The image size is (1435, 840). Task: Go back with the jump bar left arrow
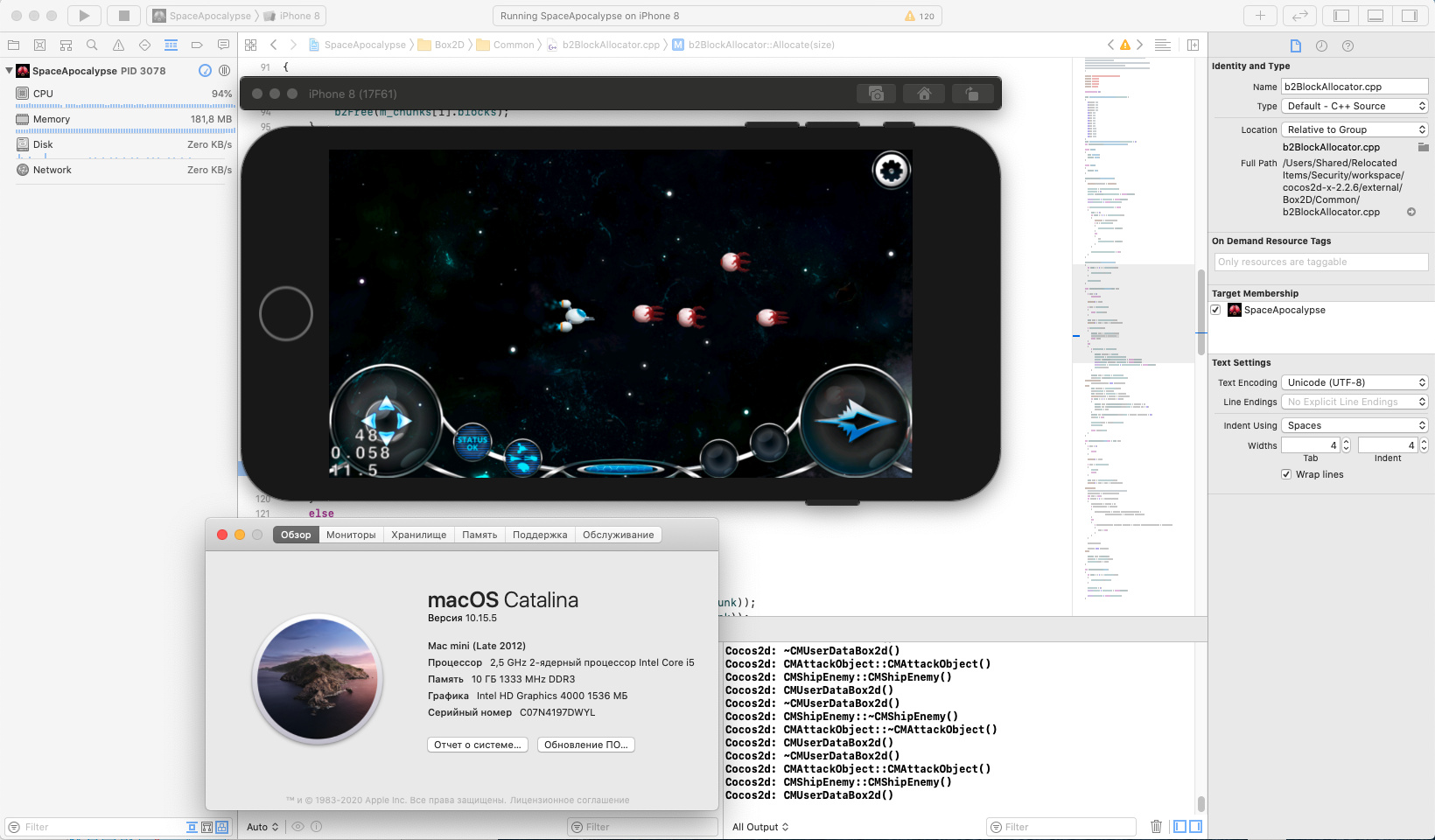pos(274,45)
